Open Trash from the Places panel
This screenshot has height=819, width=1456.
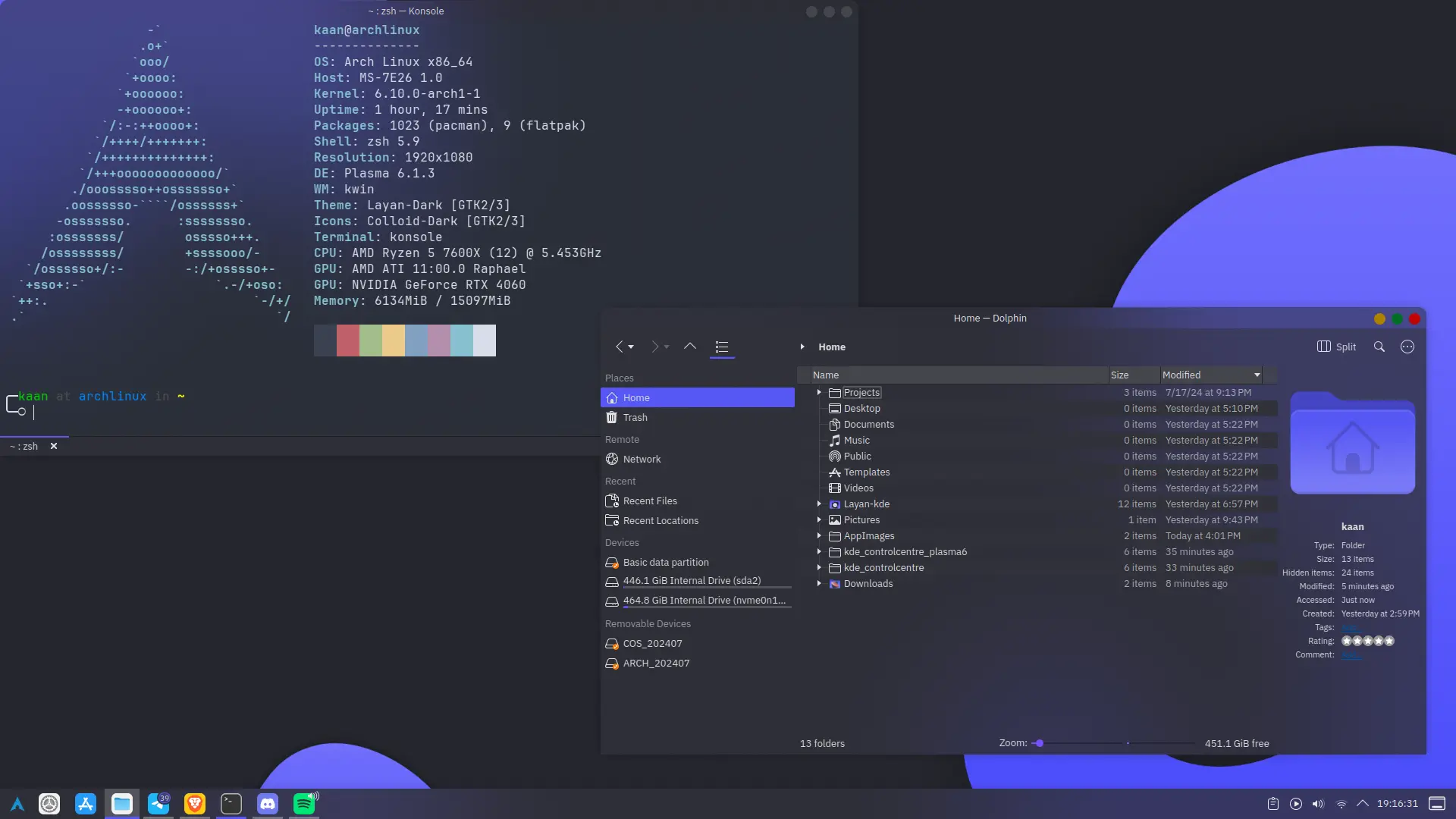pyautogui.click(x=698, y=417)
